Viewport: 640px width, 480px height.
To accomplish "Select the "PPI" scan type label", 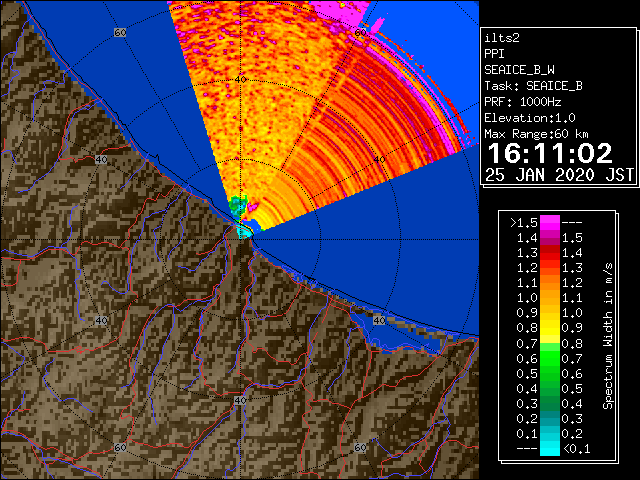I will (x=494, y=54).
